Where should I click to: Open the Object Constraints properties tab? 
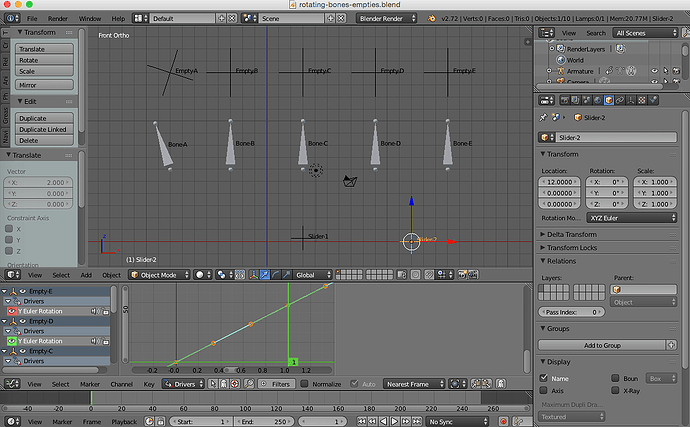pyautogui.click(x=620, y=100)
